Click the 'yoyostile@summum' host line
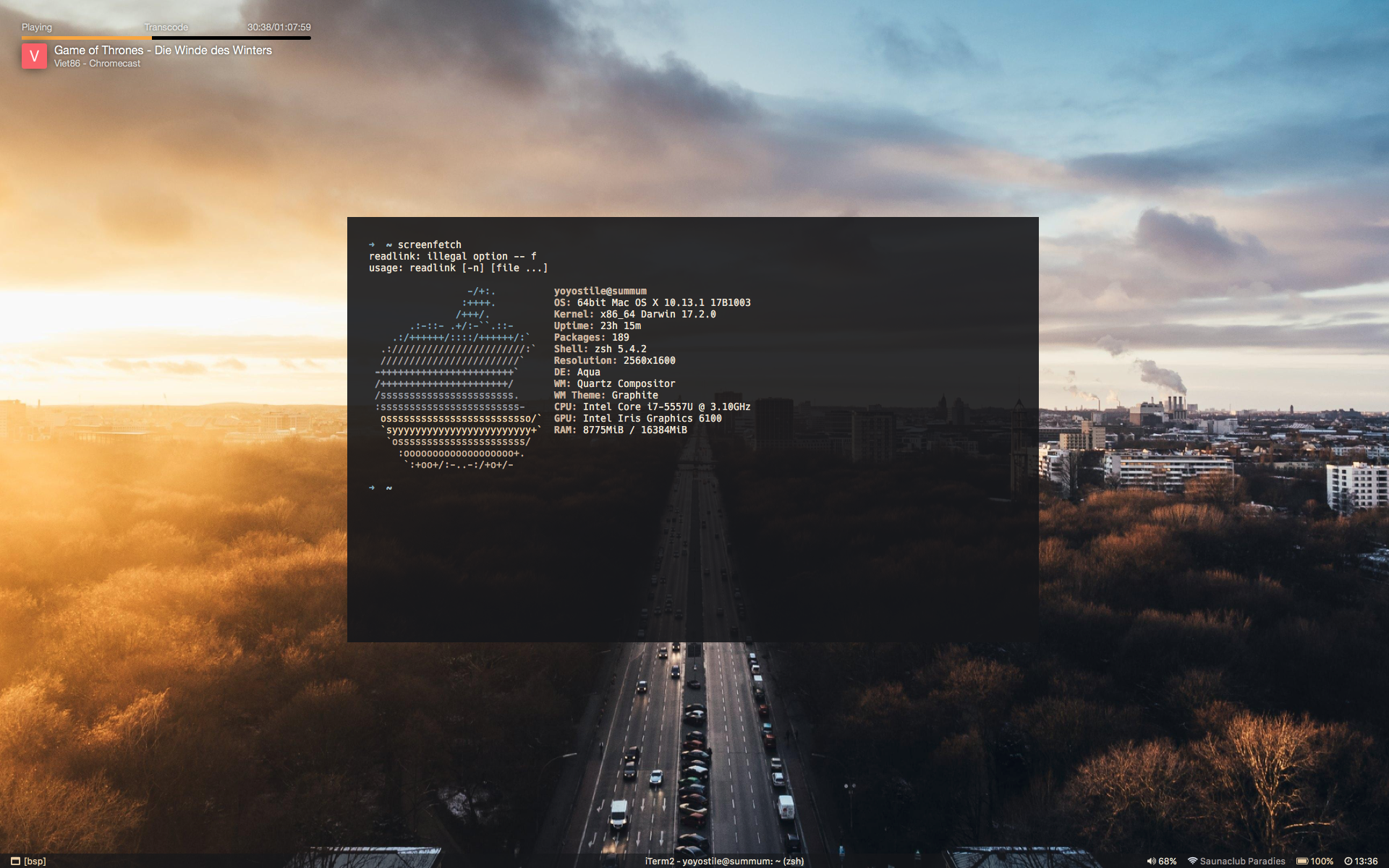 click(x=600, y=291)
